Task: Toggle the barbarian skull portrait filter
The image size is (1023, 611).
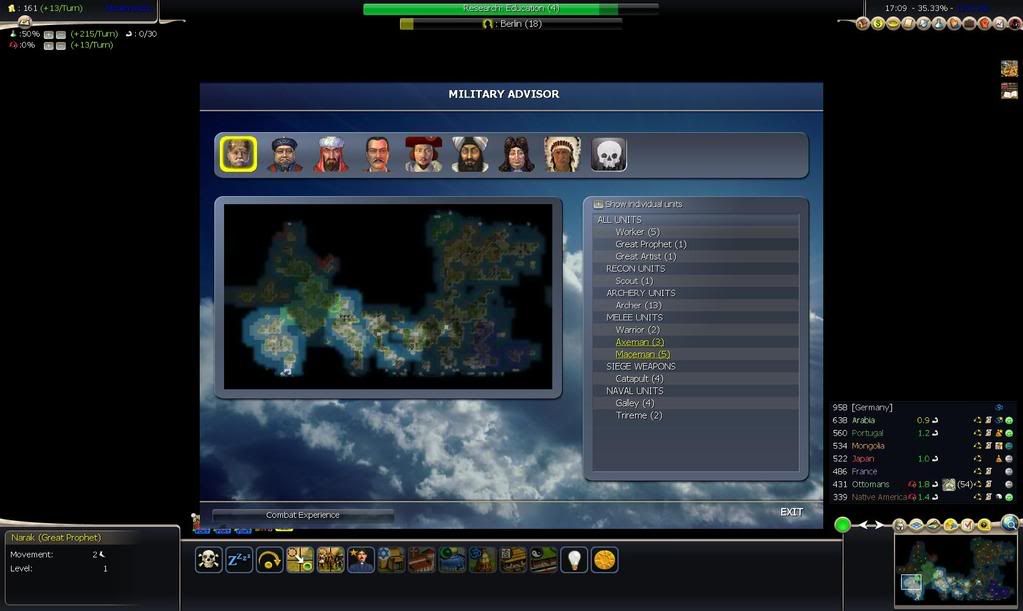Action: (x=608, y=154)
